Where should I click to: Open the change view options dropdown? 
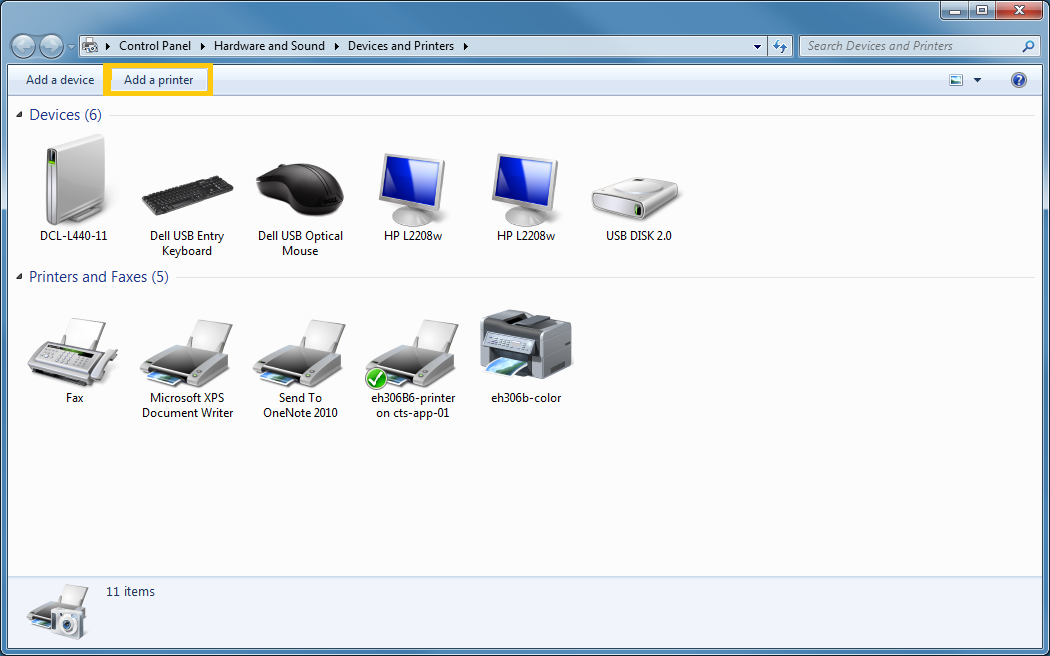point(976,79)
